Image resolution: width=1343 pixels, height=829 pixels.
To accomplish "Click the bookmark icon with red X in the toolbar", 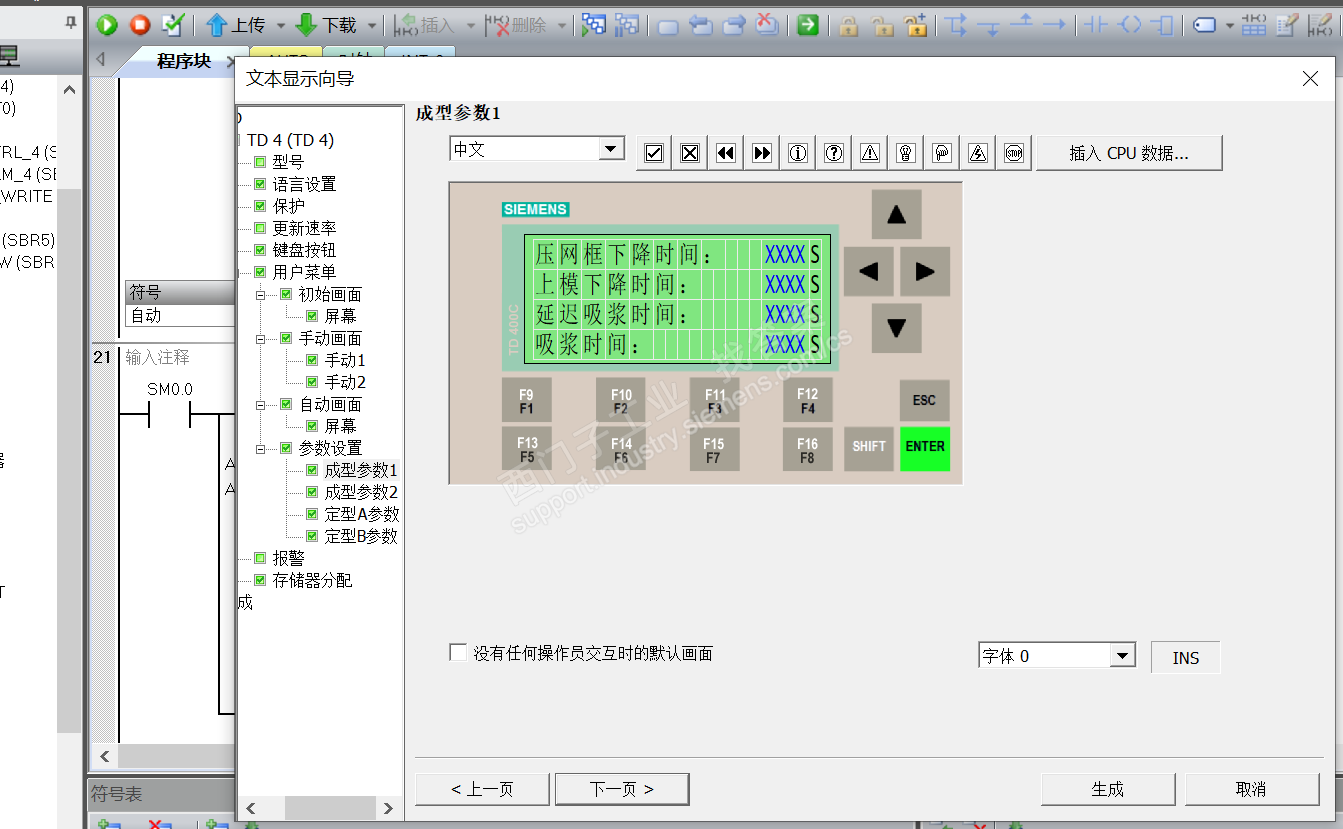I will tap(767, 25).
